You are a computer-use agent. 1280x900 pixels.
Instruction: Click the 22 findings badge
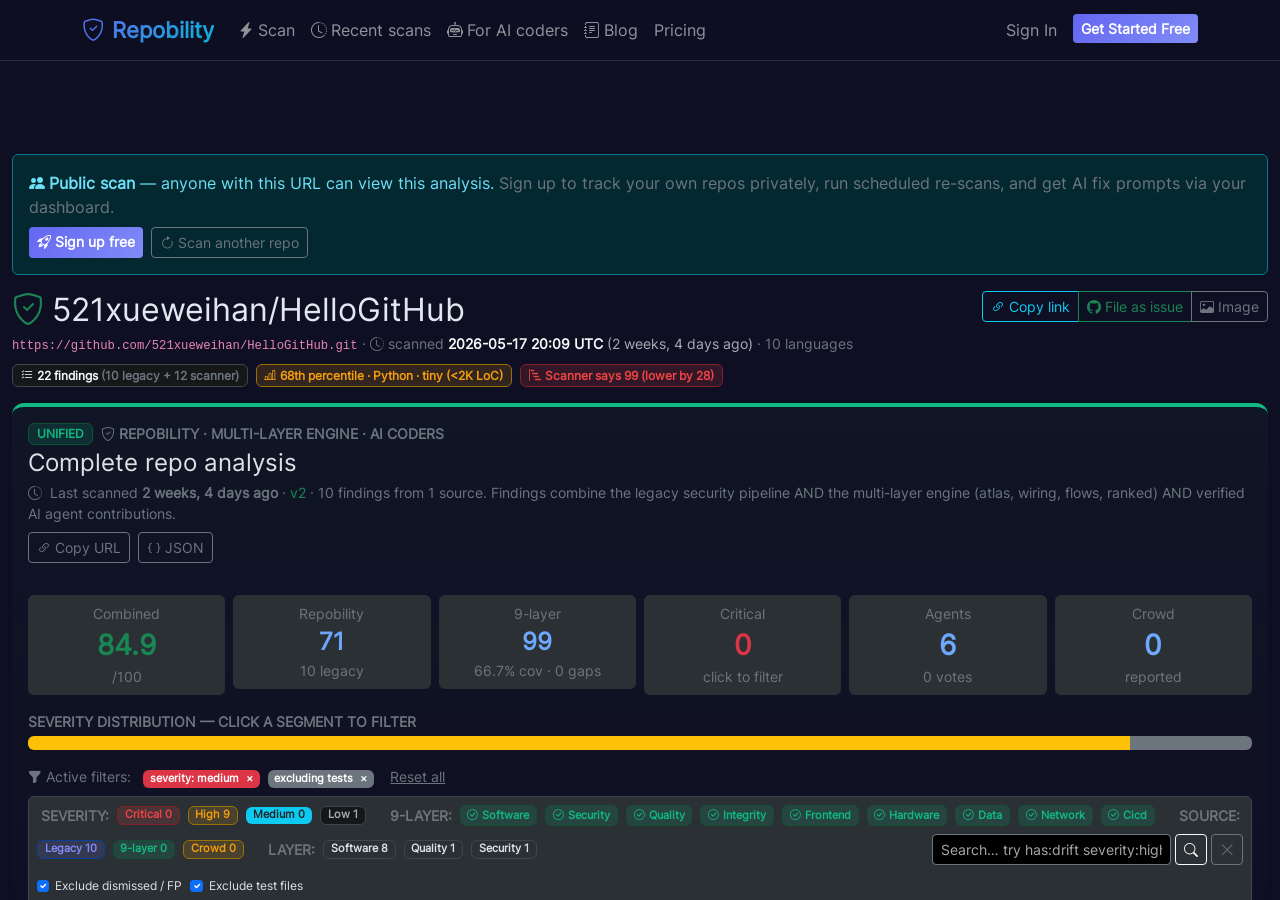[x=130, y=375]
